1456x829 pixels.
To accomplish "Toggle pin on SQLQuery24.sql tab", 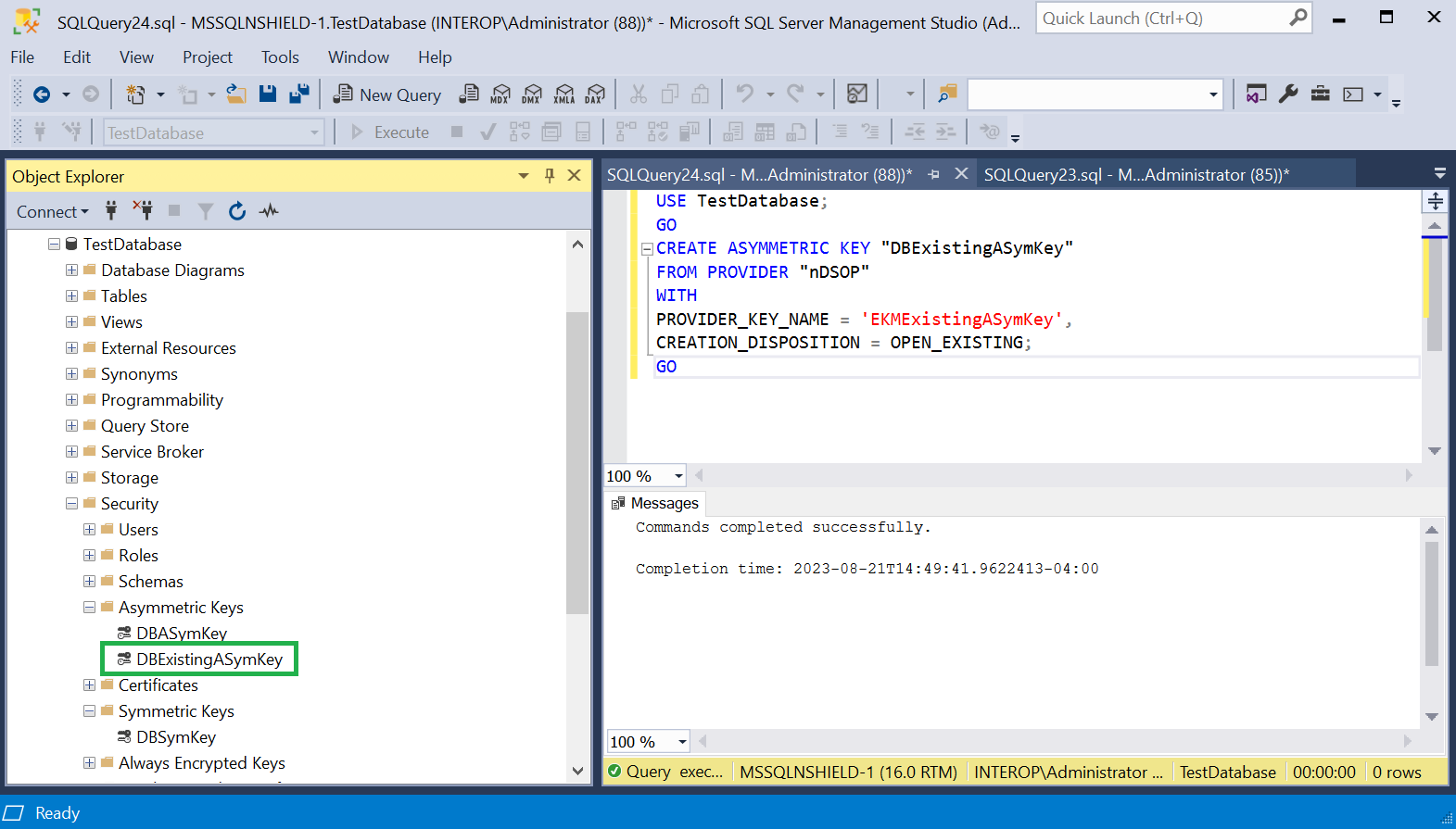I will click(x=933, y=174).
